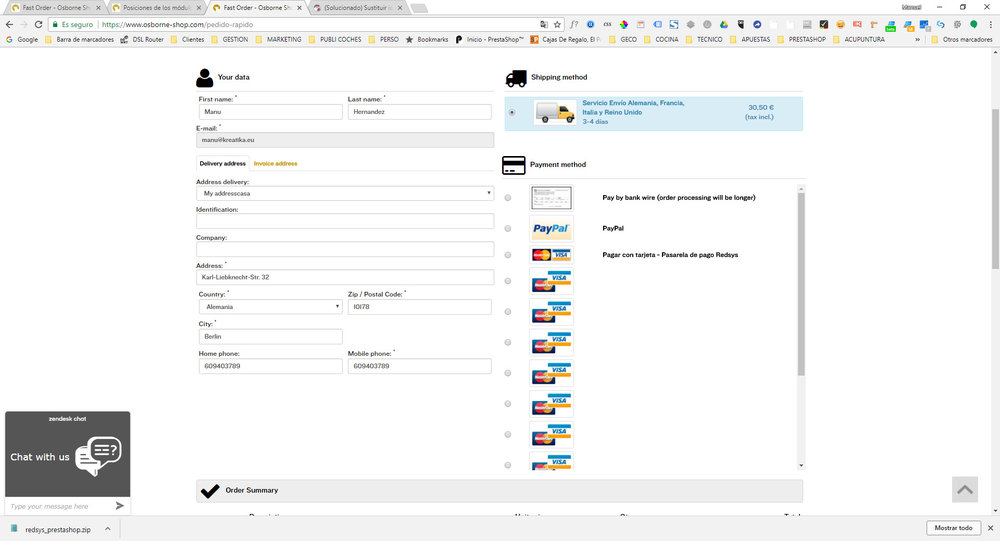Click the emoji face extension icon
The image size is (1000, 541).
(841, 24)
